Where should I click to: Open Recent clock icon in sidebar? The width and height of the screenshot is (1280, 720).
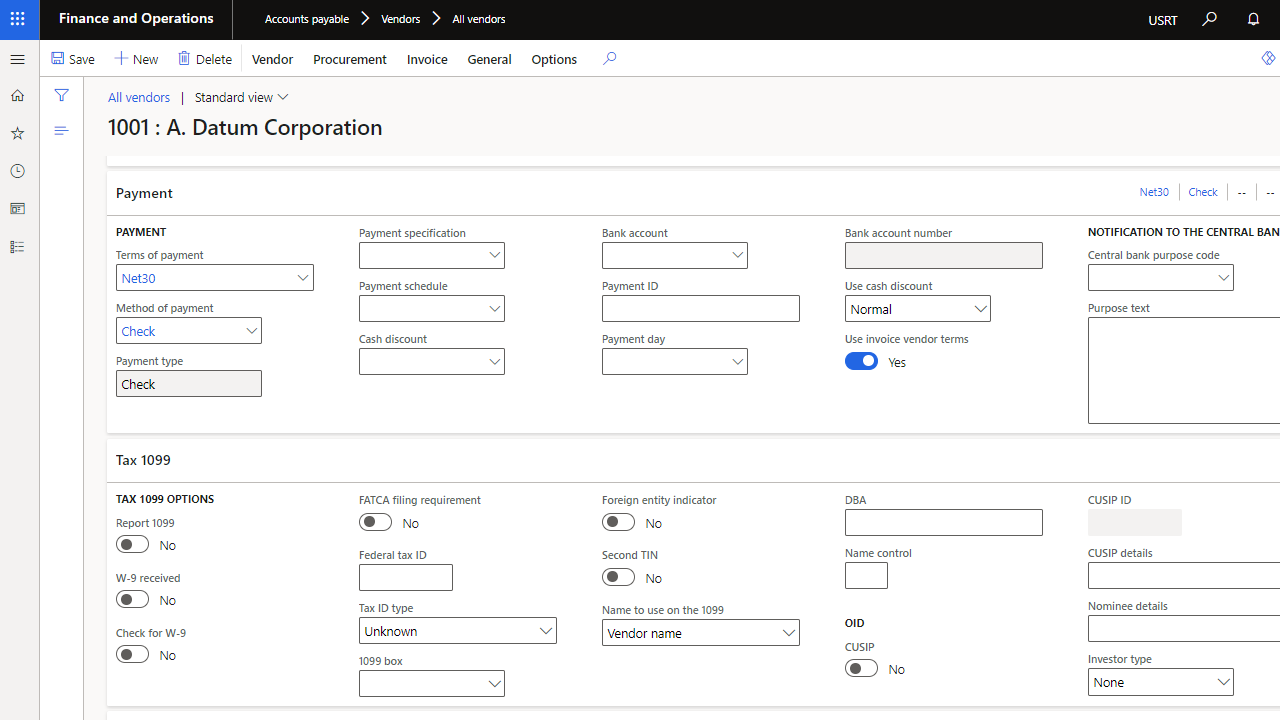coord(17,171)
